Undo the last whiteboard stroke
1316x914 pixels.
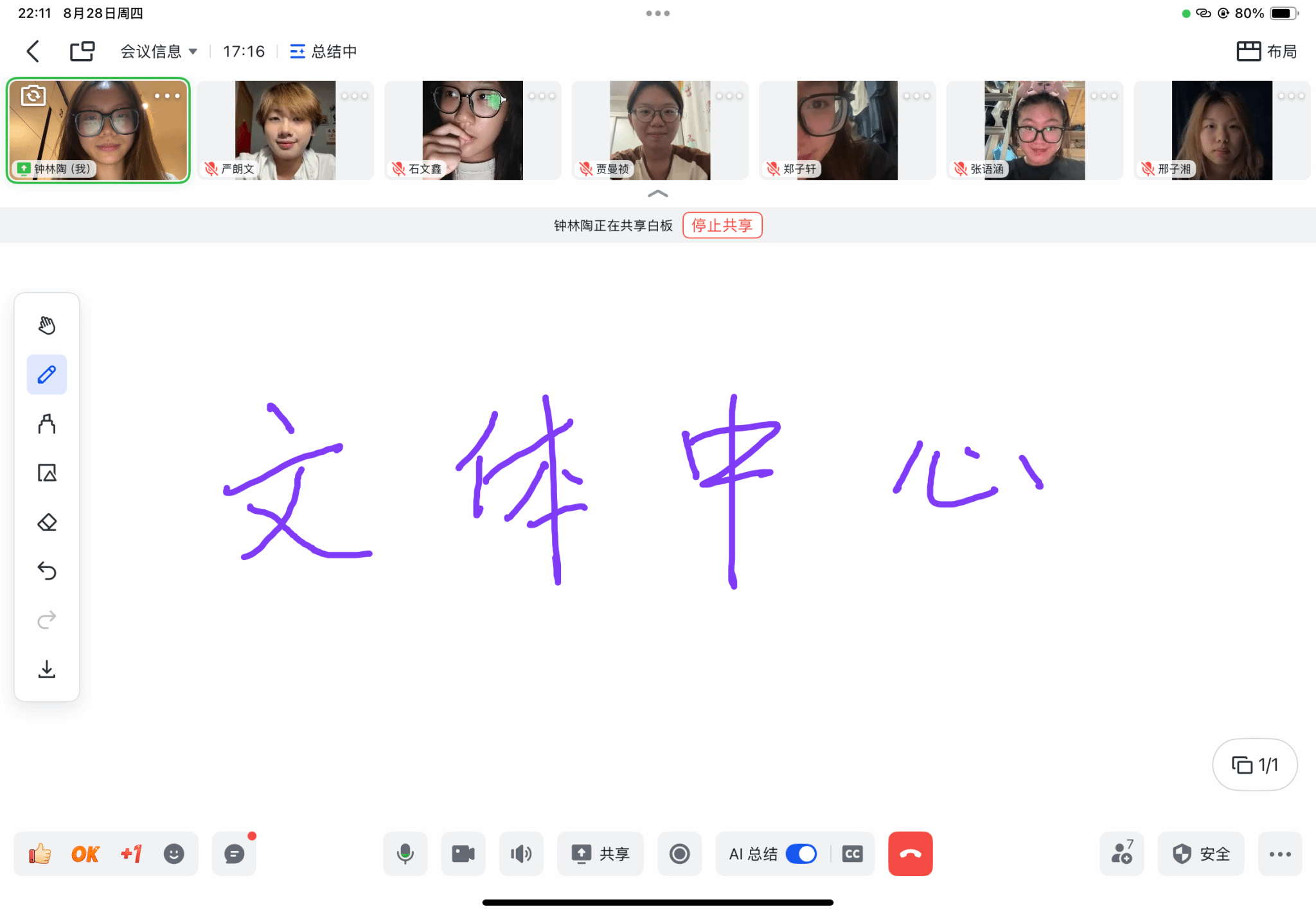tap(46, 570)
